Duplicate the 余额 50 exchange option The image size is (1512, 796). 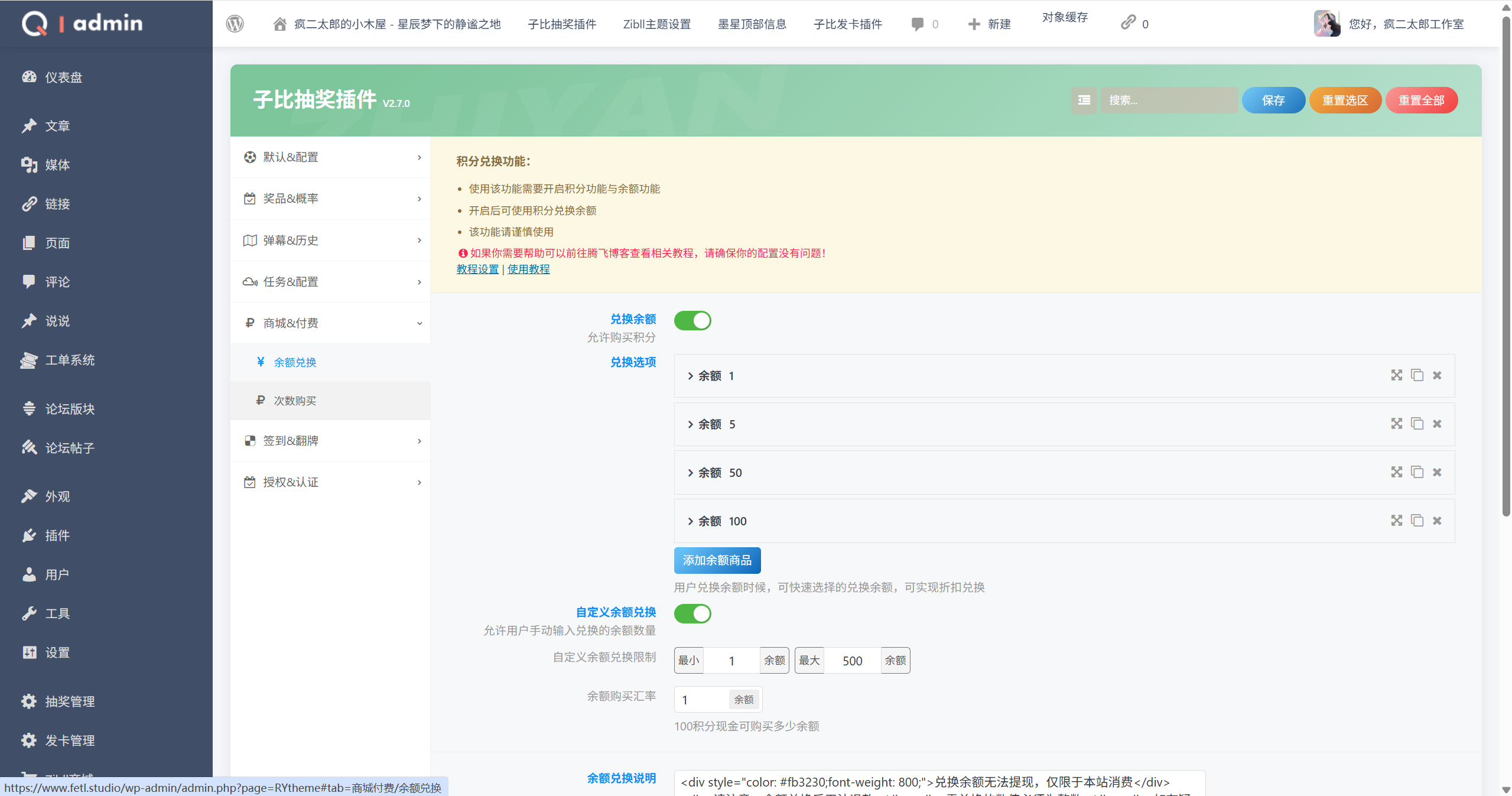click(1417, 472)
